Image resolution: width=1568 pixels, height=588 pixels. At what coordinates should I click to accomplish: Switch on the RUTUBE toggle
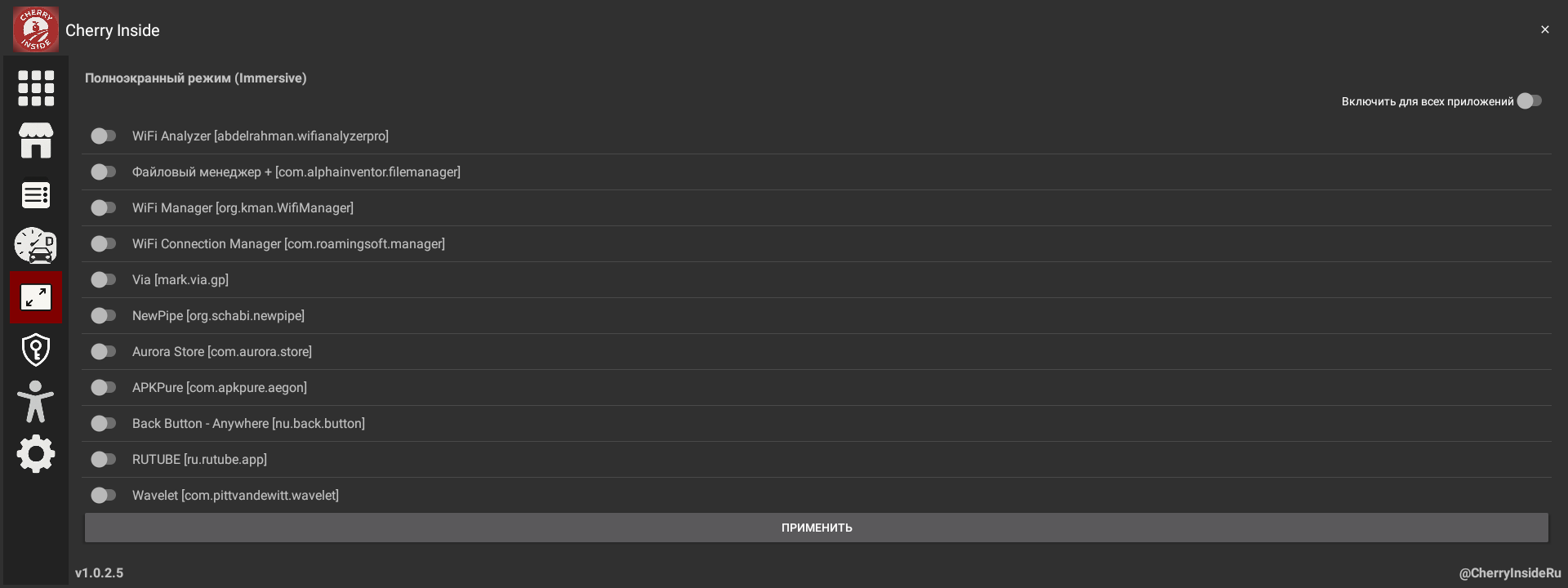104,459
